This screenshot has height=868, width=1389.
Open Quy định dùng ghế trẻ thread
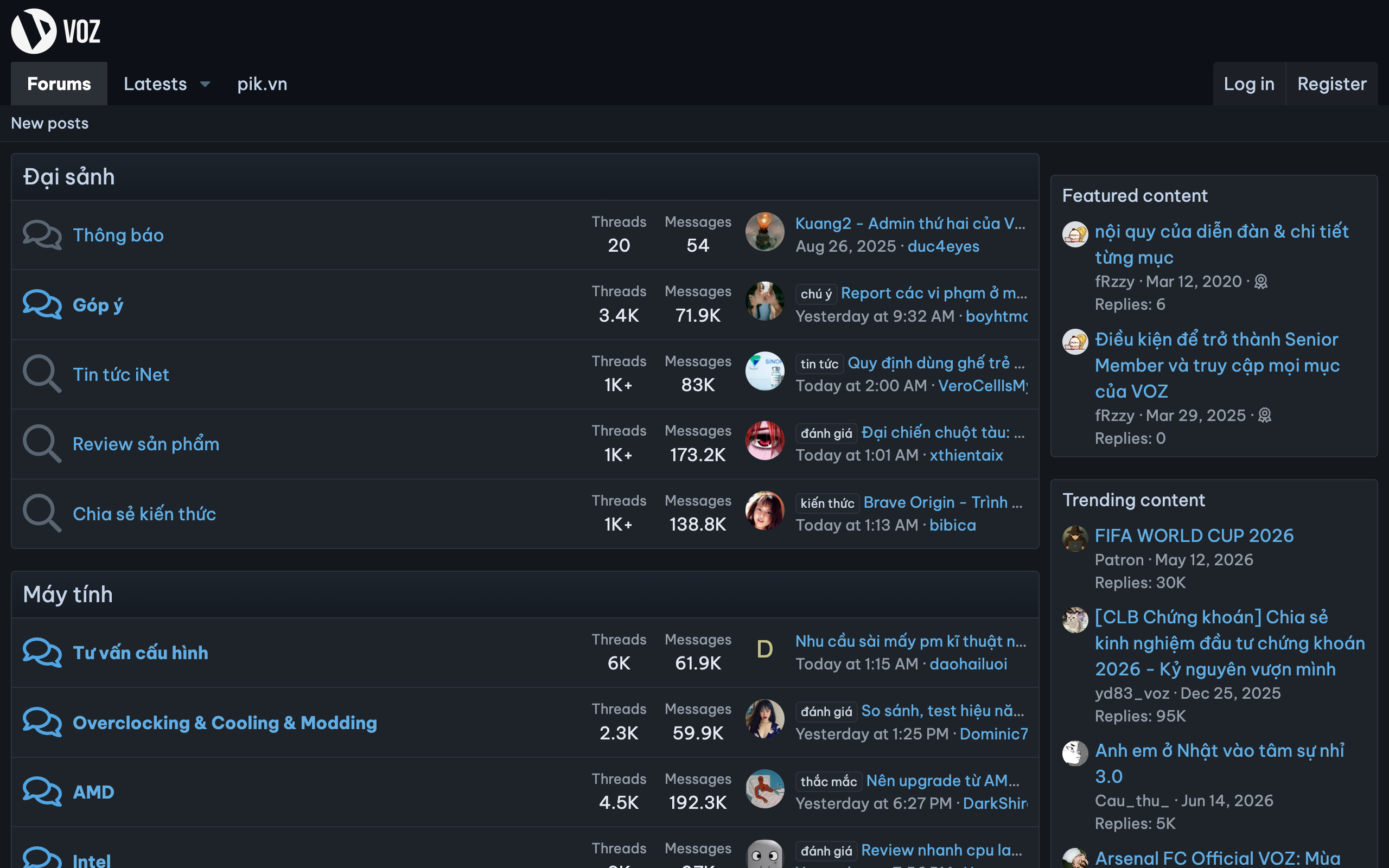pyautogui.click(x=936, y=363)
